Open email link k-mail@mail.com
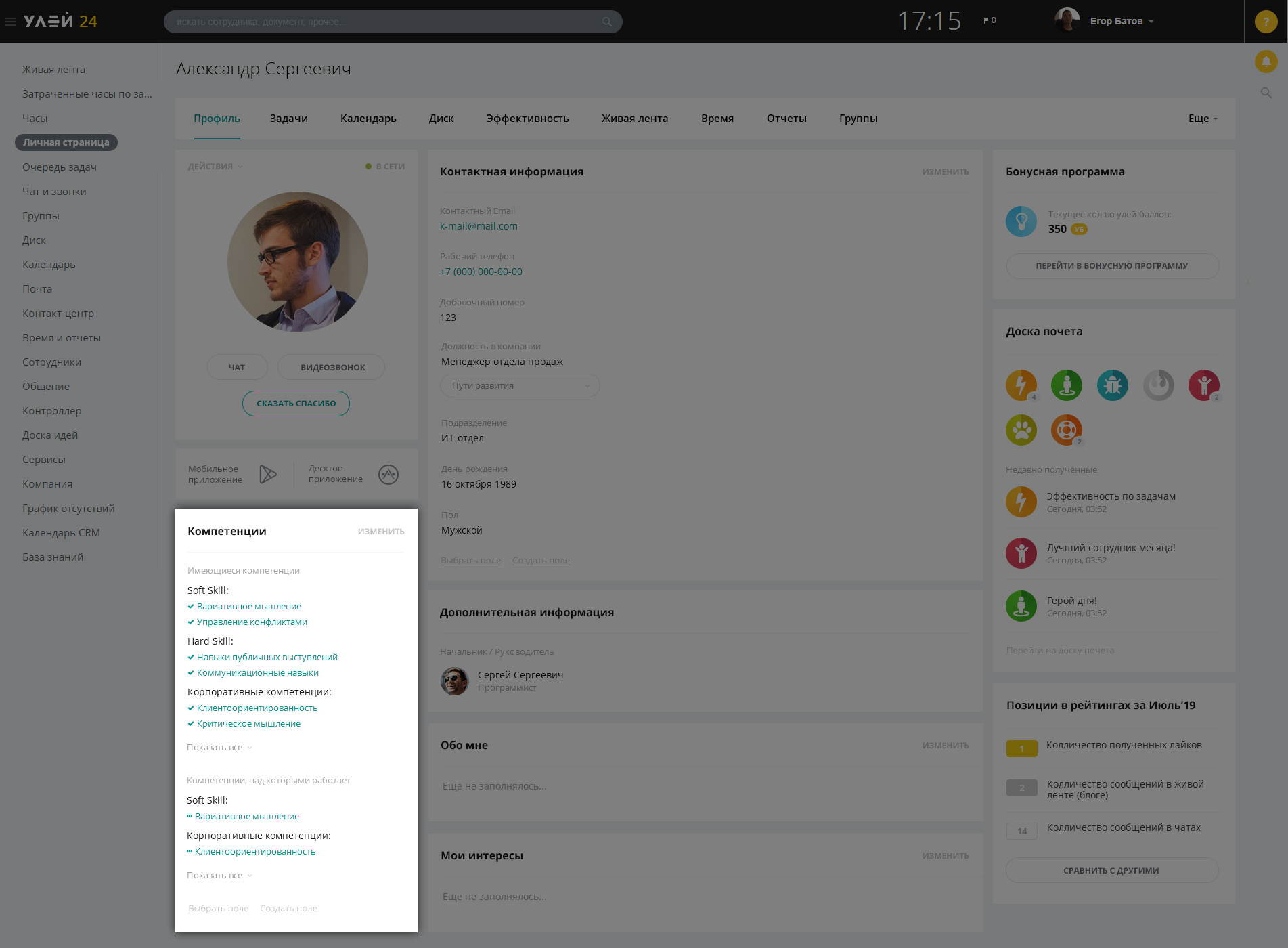The width and height of the screenshot is (1288, 948). click(479, 226)
